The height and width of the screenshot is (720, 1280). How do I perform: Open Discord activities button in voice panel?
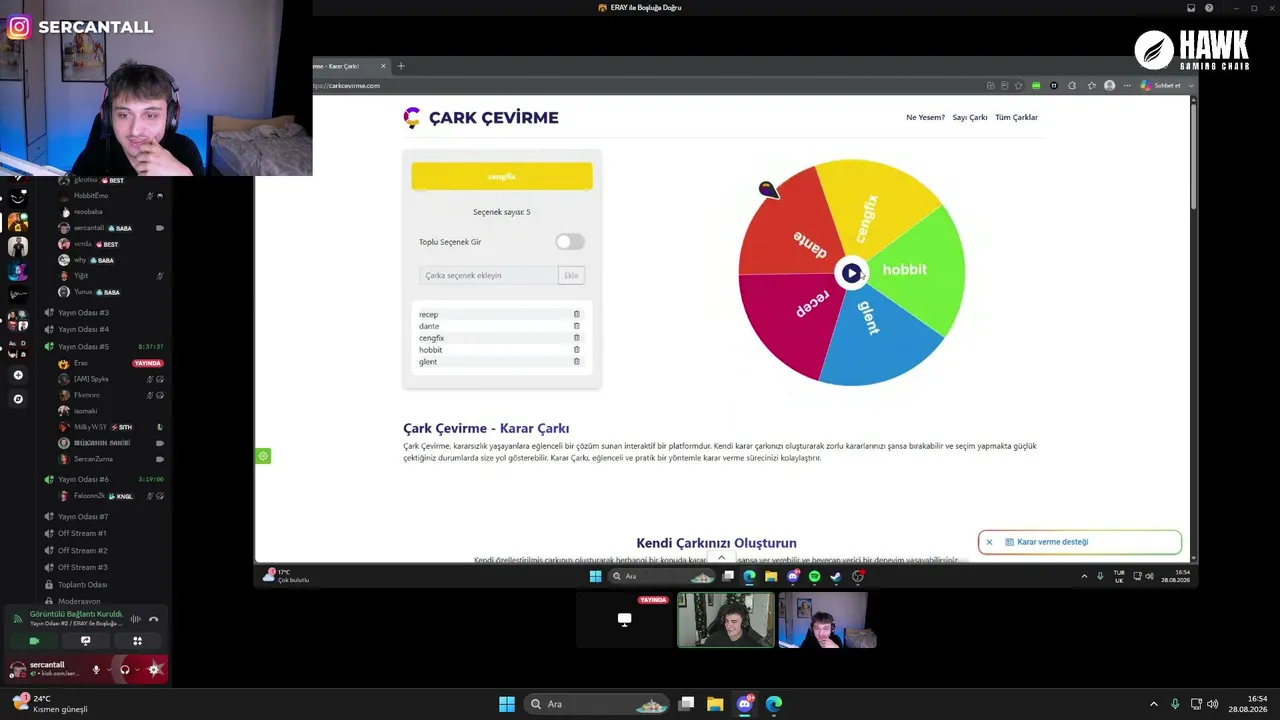click(137, 641)
